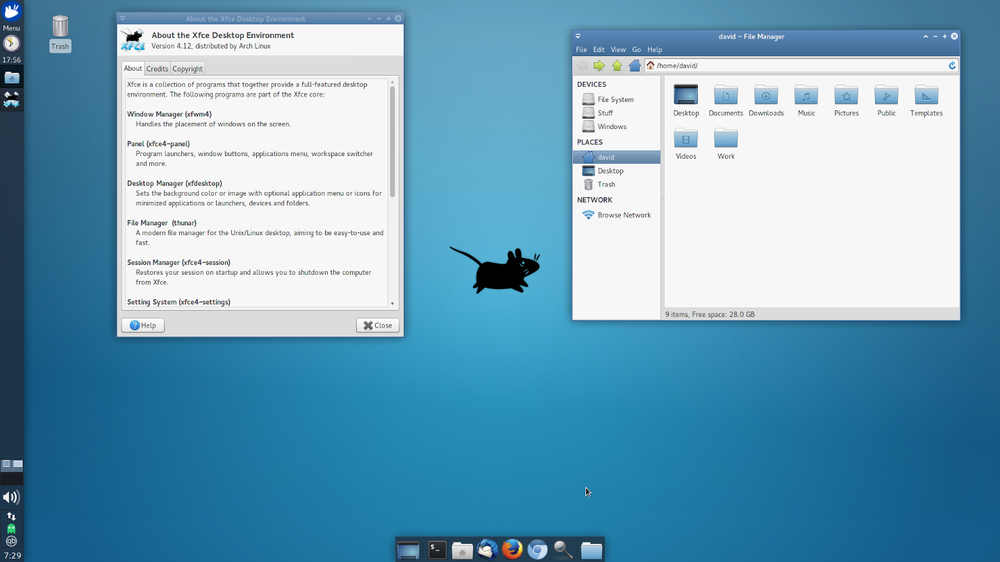Viewport: 1000px width, 562px height.
Task: Launch Thunderbird from the bottom dock
Action: point(487,549)
